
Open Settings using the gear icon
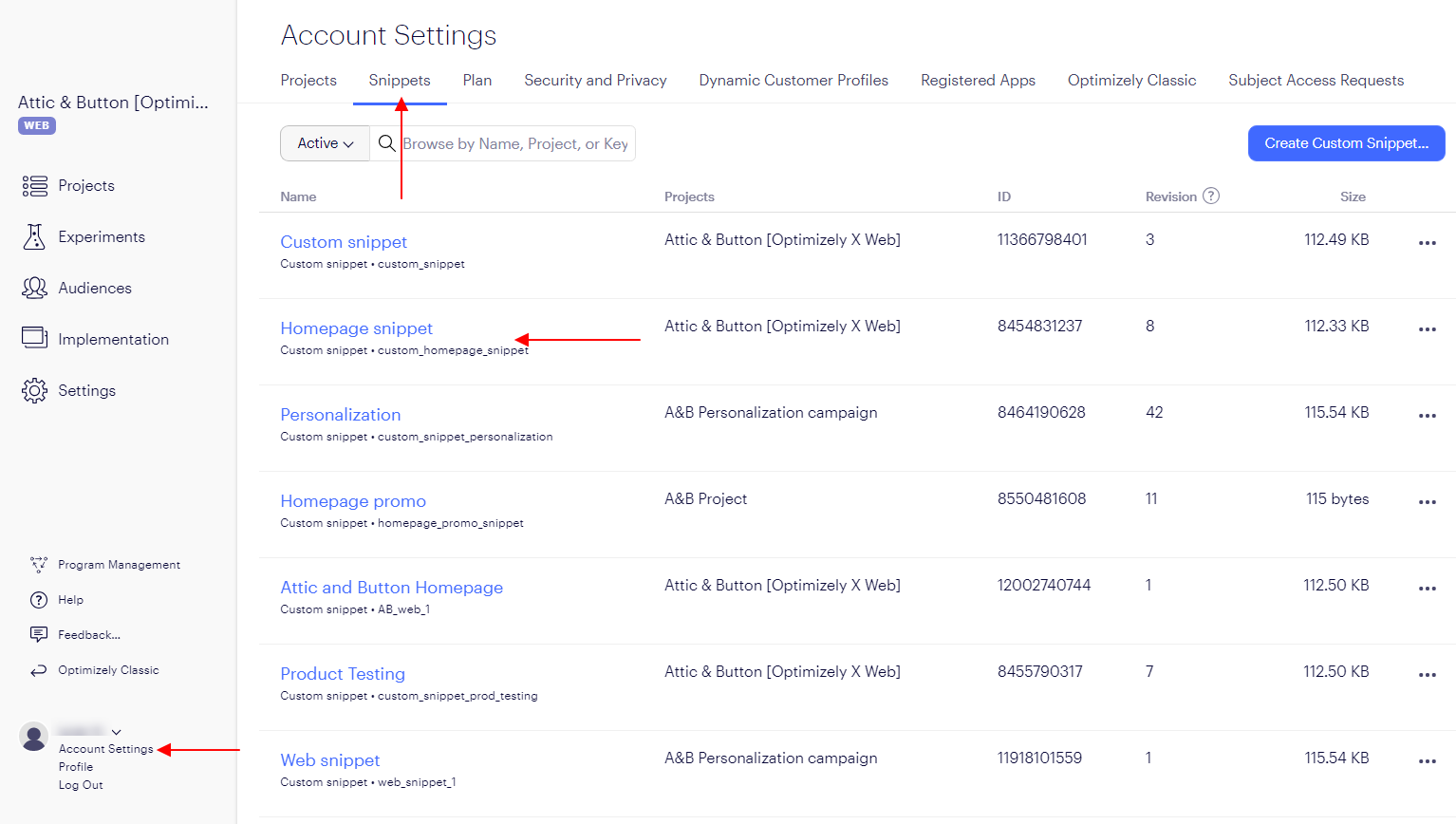tap(35, 390)
